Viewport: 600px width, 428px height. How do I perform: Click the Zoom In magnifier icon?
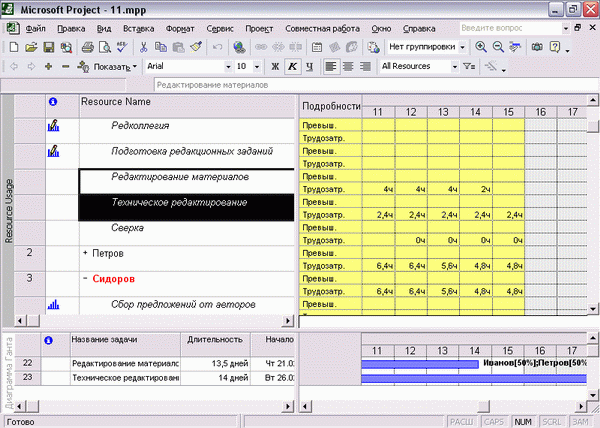click(x=481, y=47)
